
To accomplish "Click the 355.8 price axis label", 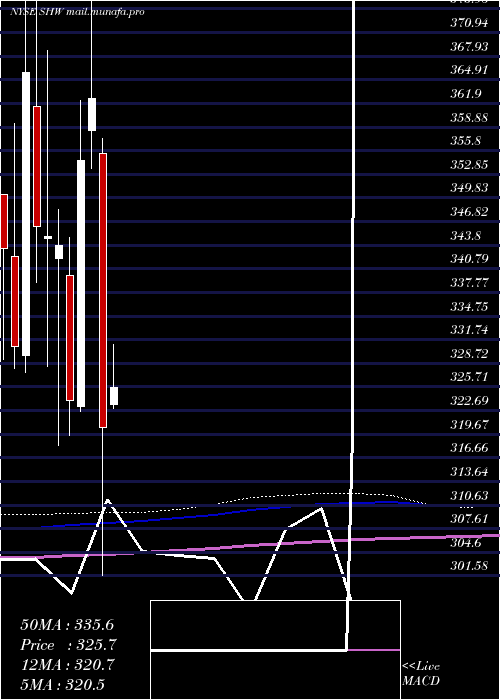I will pos(466,141).
